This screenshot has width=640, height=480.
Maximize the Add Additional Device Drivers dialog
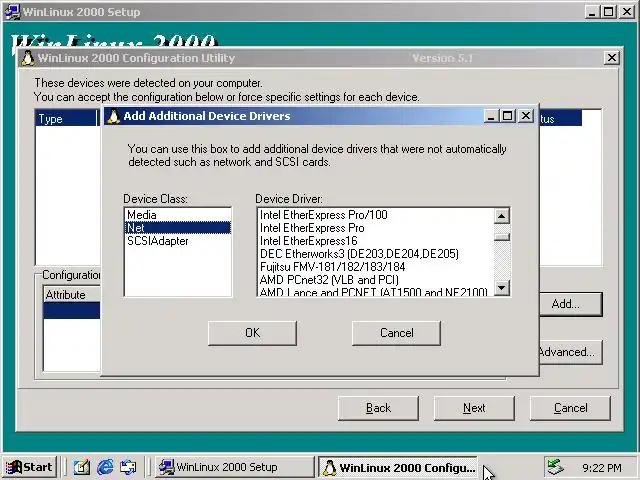pyautogui.click(x=507, y=116)
